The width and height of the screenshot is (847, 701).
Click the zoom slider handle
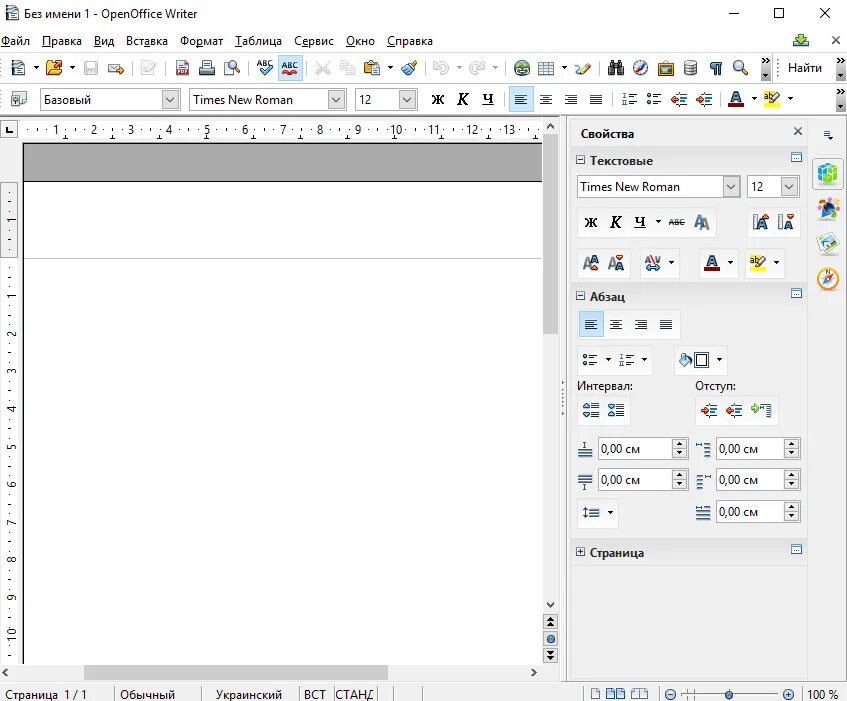(x=729, y=695)
